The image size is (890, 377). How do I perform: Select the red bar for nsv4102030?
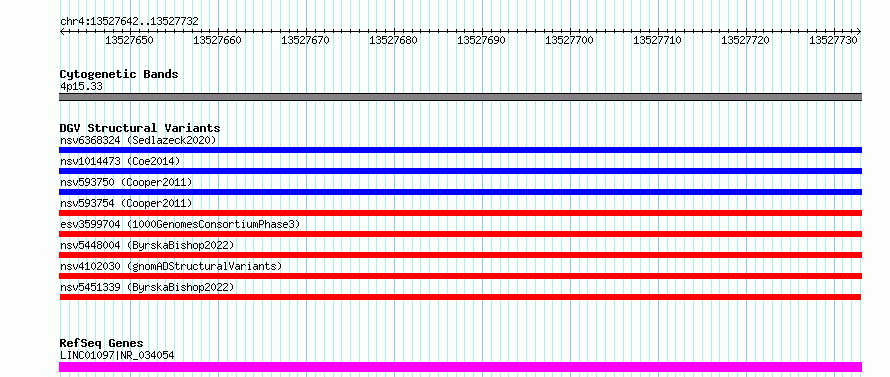point(460,276)
